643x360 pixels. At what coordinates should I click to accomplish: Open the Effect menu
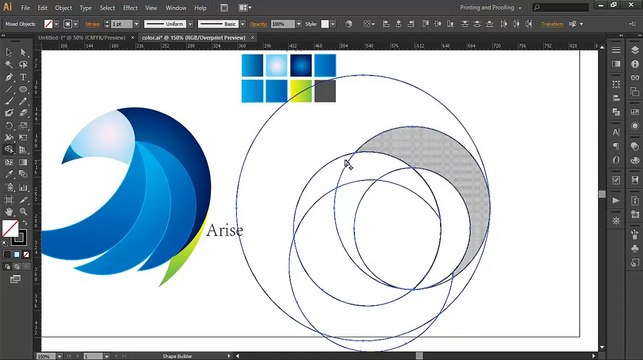point(130,8)
